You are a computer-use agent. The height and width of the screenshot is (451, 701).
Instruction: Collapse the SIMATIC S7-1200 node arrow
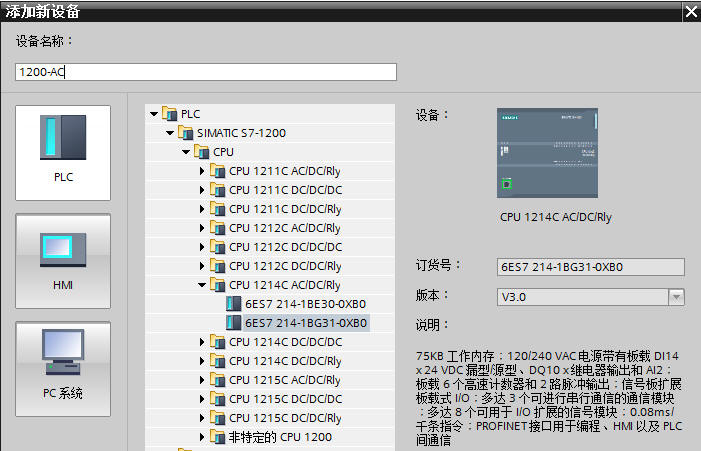[x=170, y=133]
